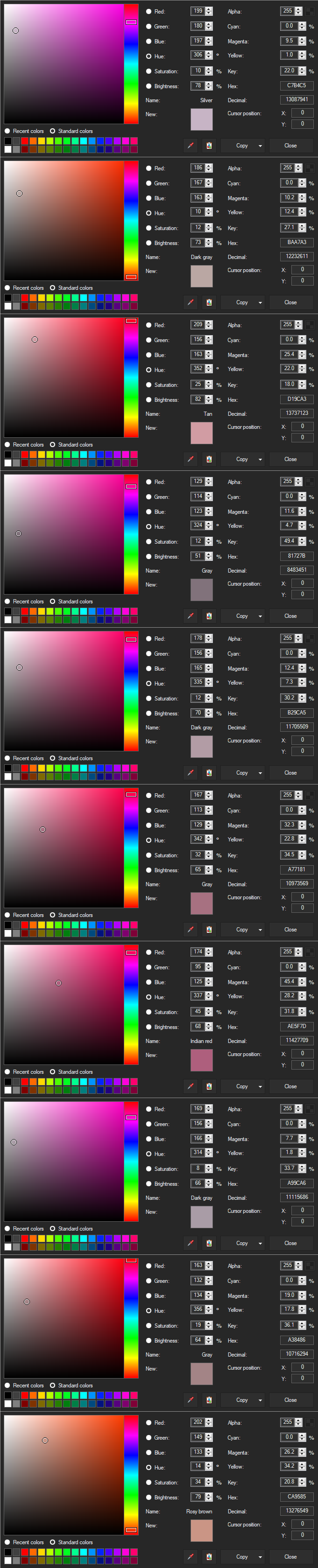Viewport: 318px width, 1568px height.
Task: Click the eyedropper icon in the D19CA3 dialog
Action: coord(191,459)
